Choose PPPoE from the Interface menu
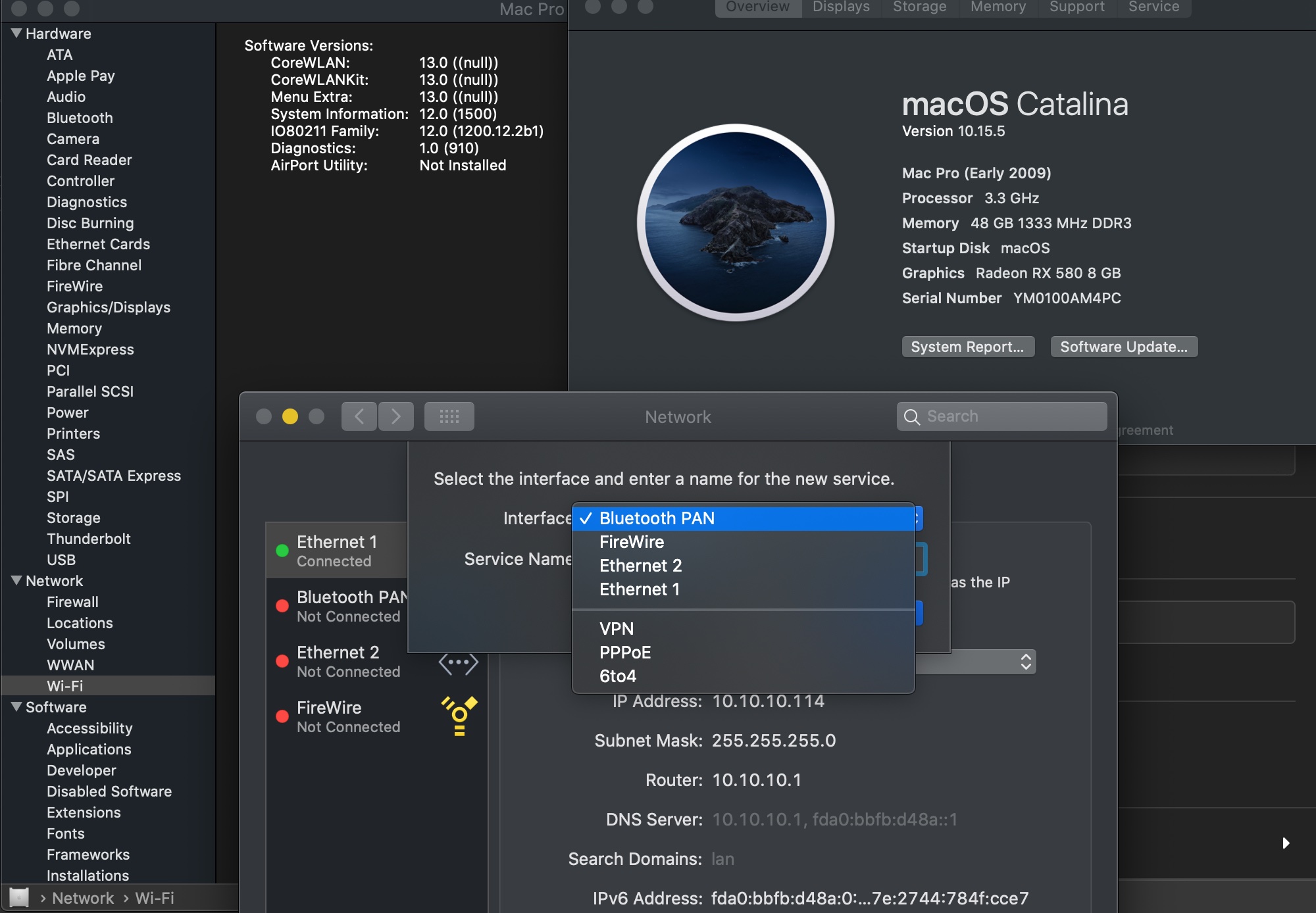This screenshot has width=1316, height=913. pyautogui.click(x=744, y=653)
